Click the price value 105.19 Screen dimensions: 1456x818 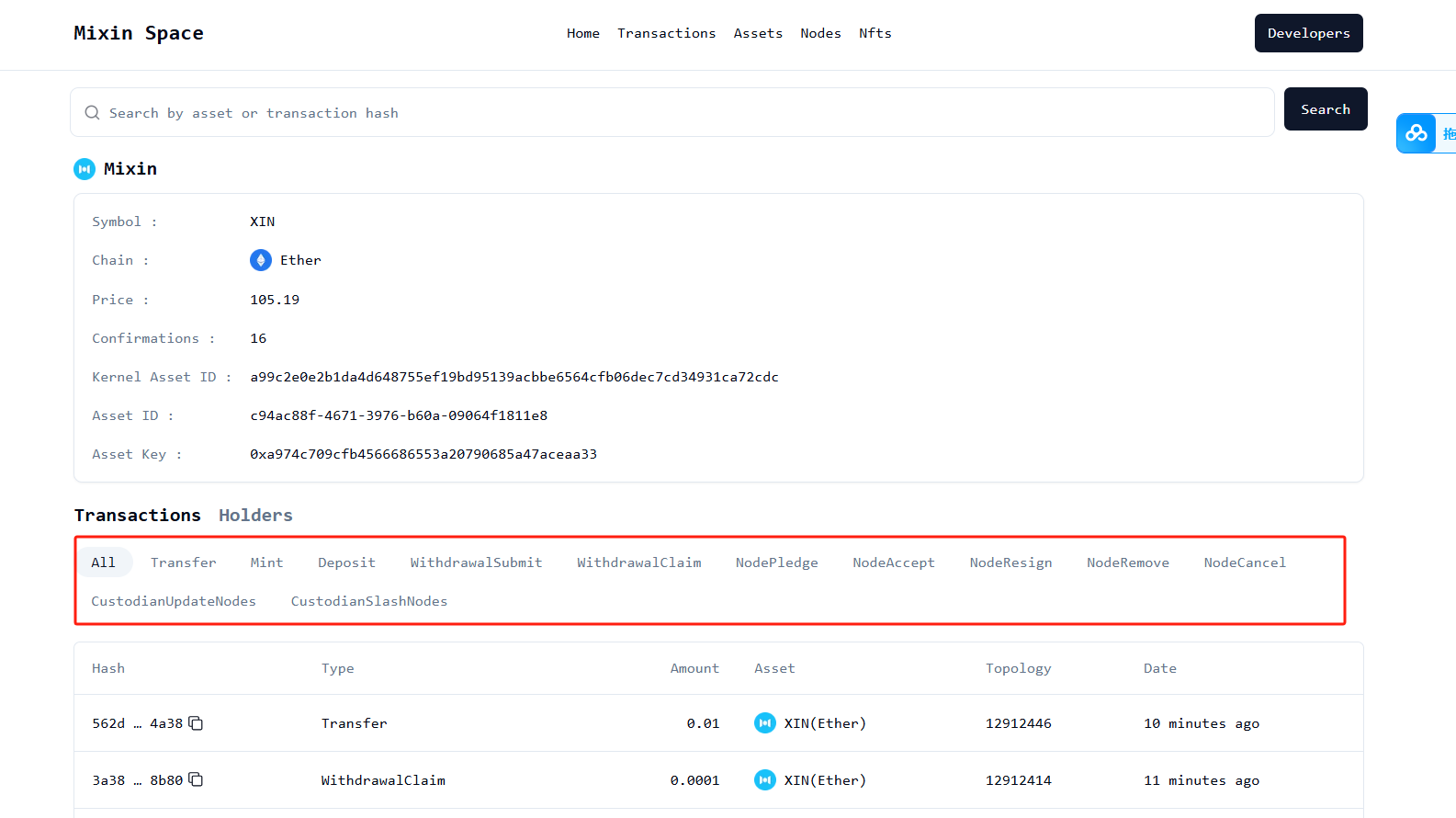coord(275,300)
